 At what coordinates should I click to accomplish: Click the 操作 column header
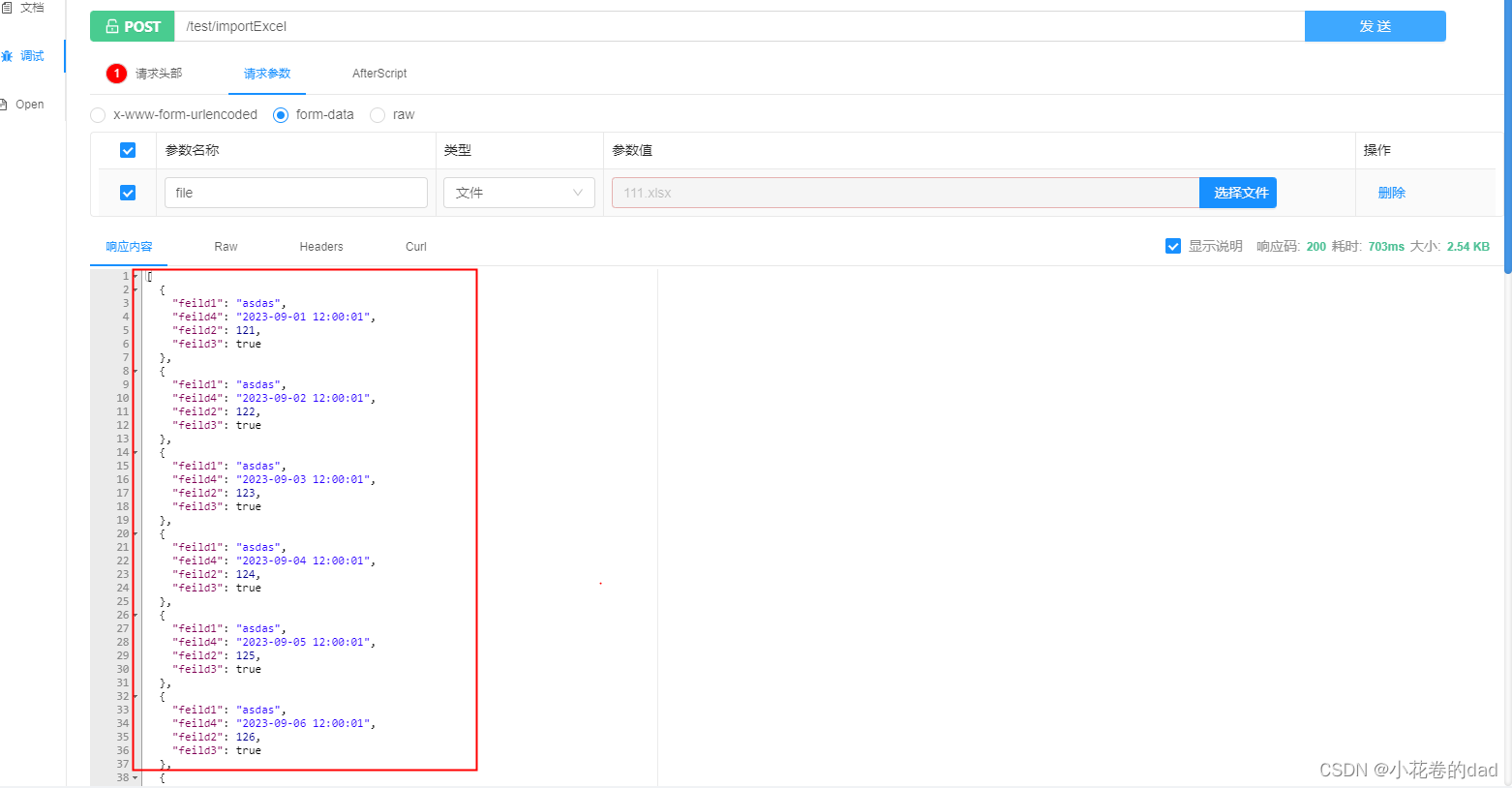pos(1377,150)
